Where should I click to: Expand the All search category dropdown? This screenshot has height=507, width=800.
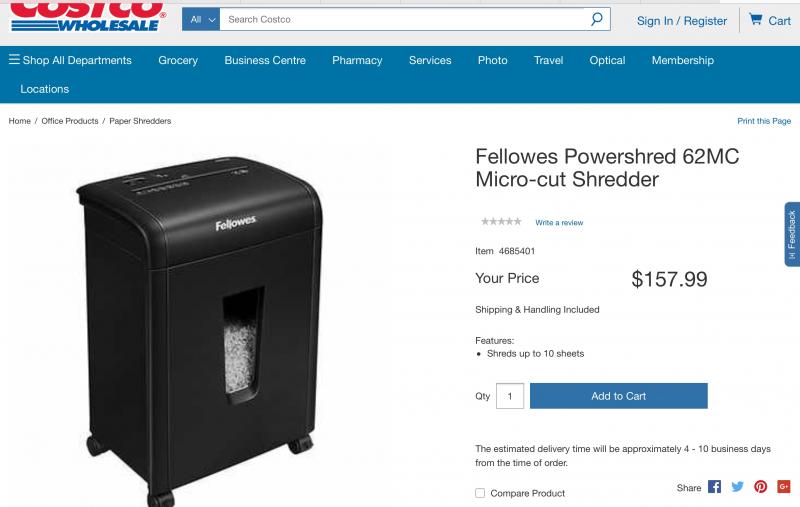coord(201,19)
